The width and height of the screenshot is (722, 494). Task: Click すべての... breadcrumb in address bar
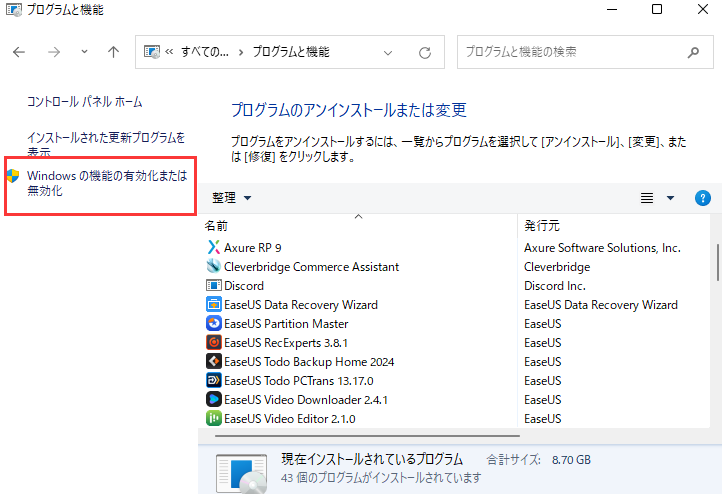(204, 52)
